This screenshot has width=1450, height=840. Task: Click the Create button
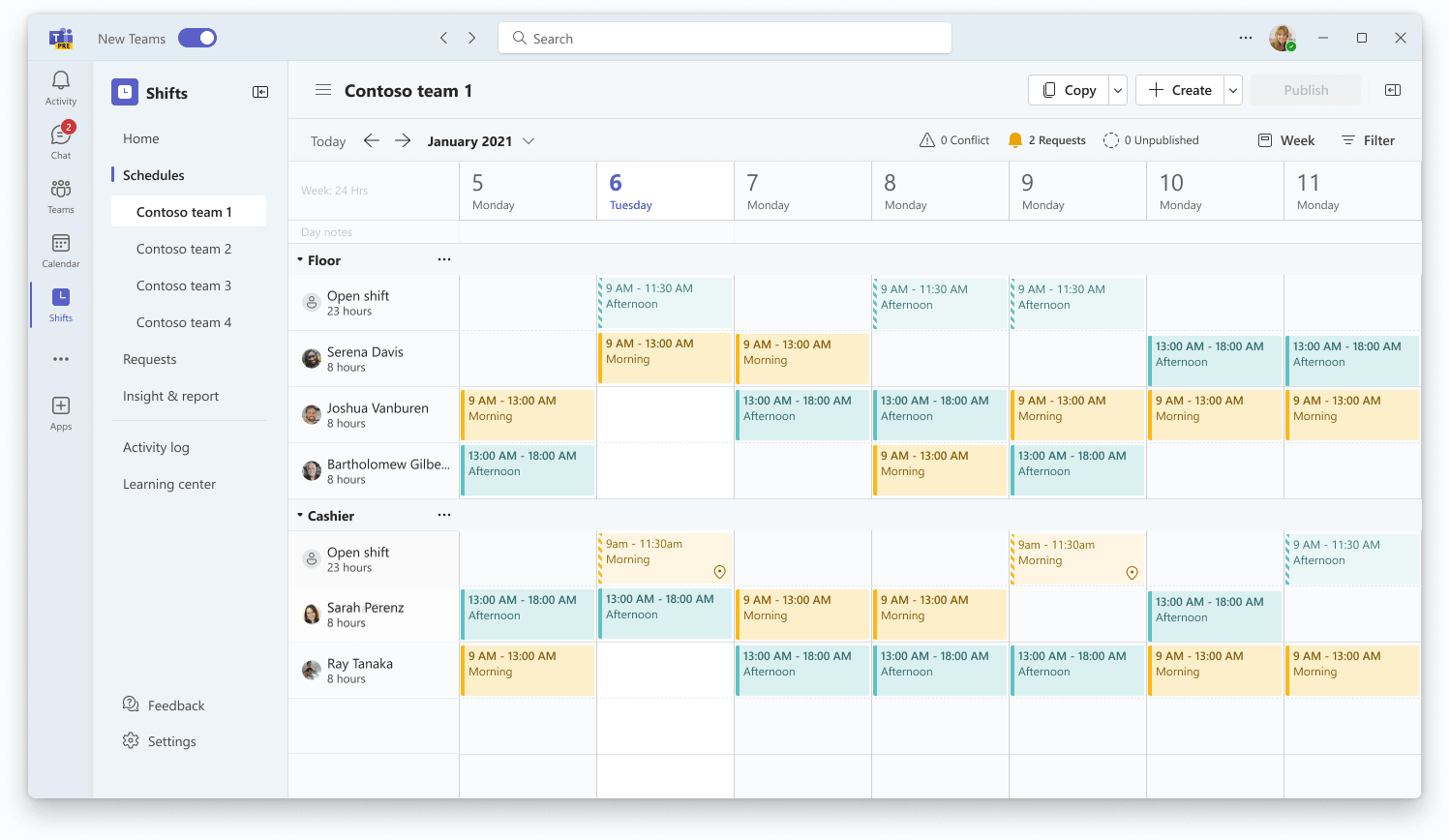pos(1180,90)
